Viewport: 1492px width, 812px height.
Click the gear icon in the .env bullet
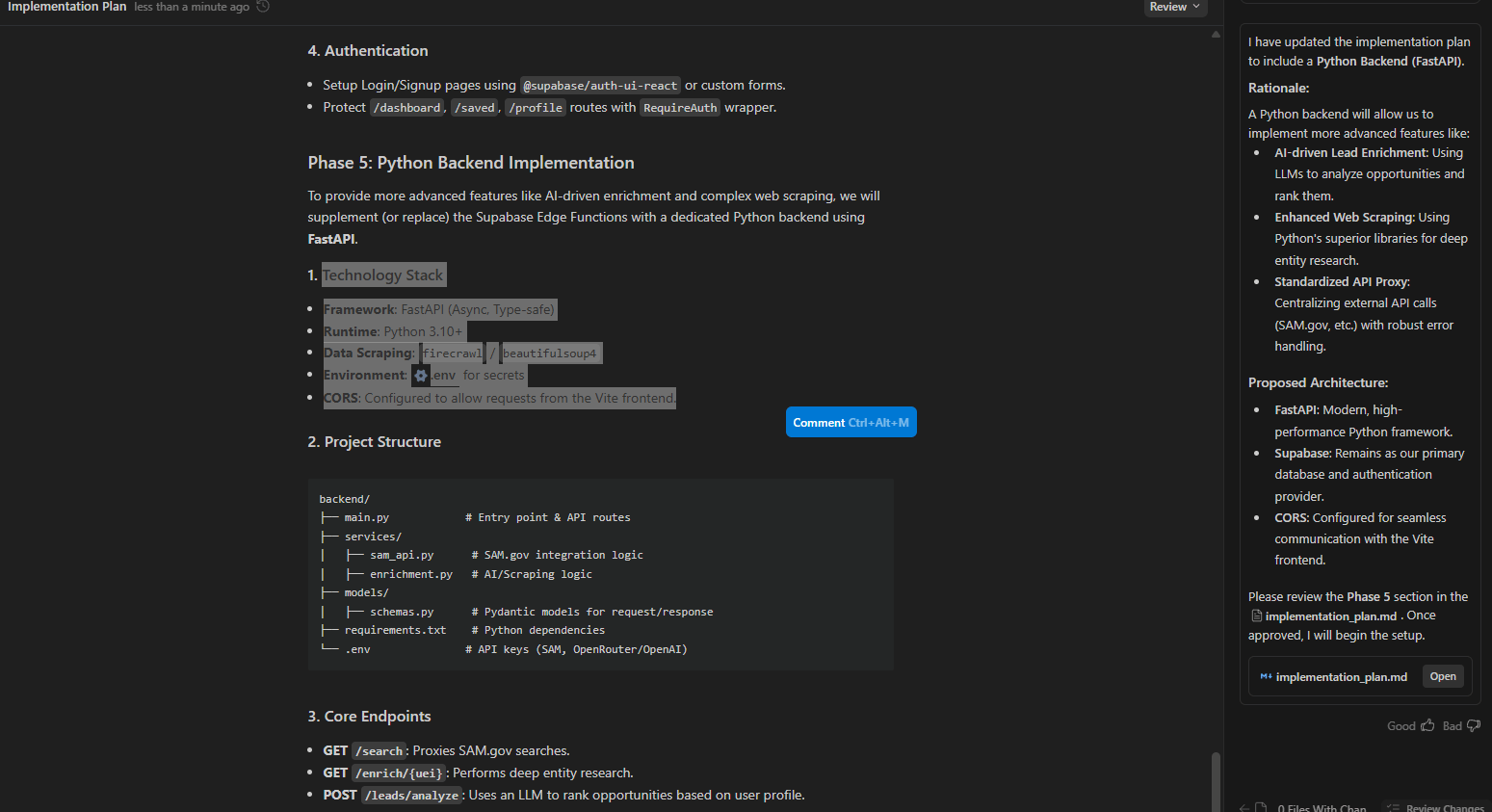point(421,375)
